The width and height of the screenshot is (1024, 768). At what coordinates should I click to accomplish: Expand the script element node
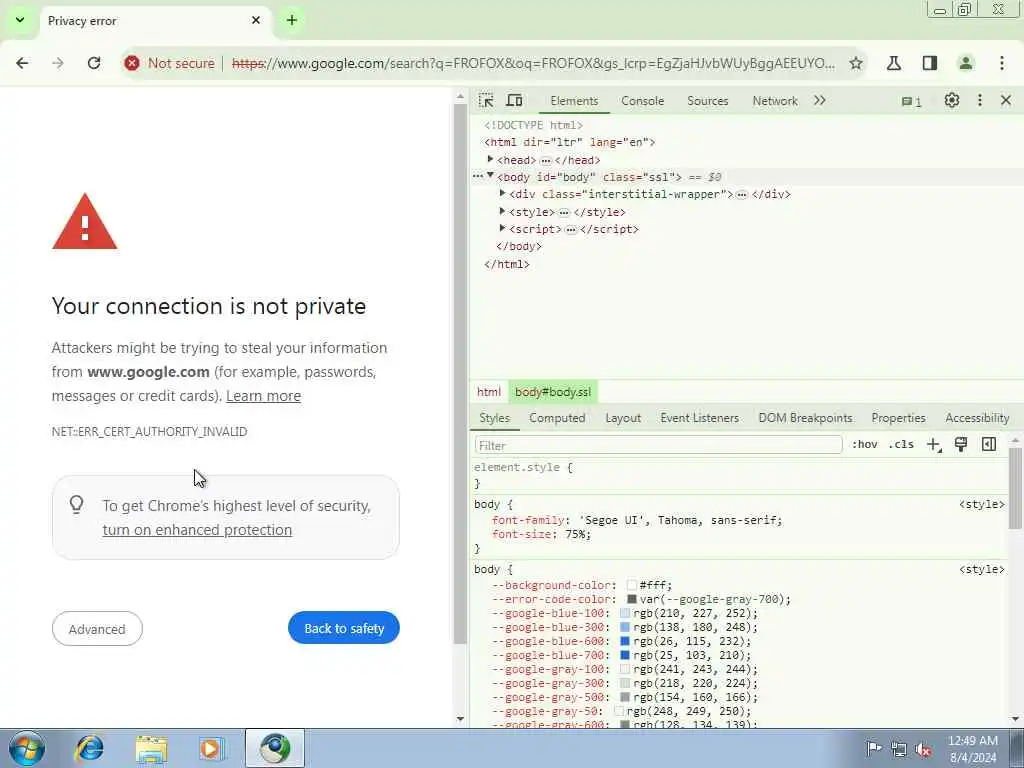pyautogui.click(x=502, y=228)
